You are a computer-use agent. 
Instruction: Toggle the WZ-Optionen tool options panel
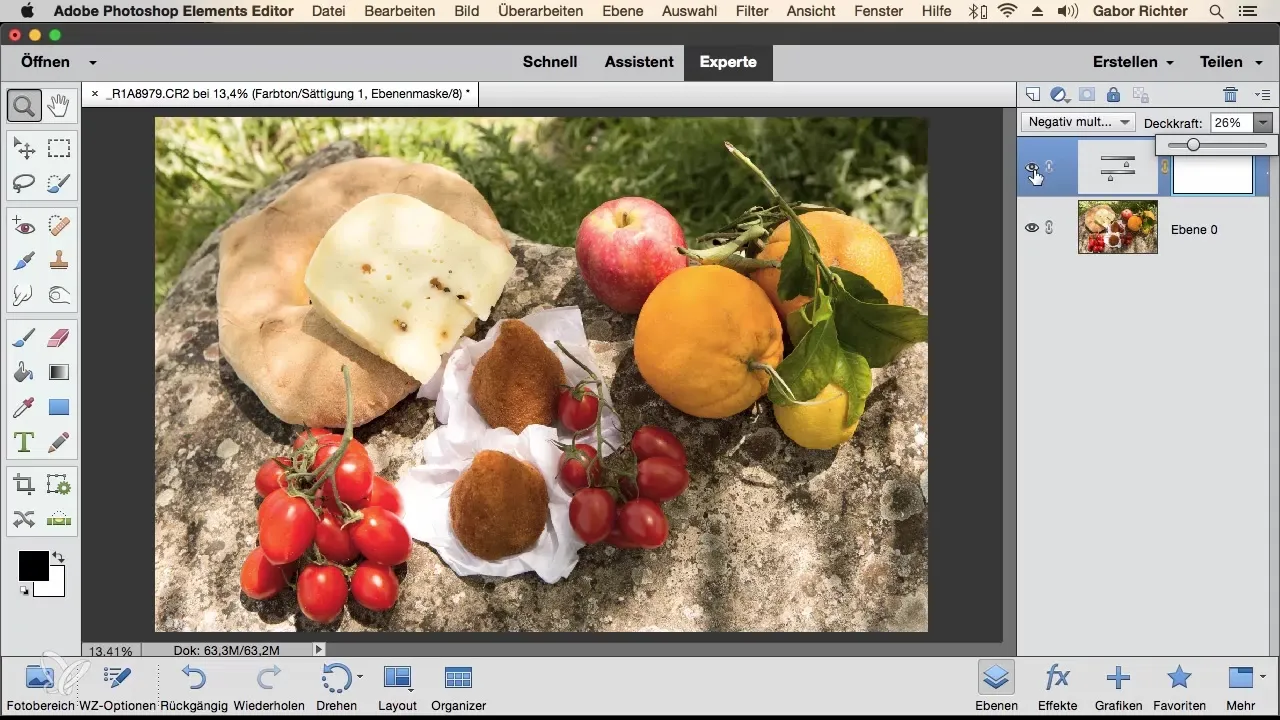116,687
